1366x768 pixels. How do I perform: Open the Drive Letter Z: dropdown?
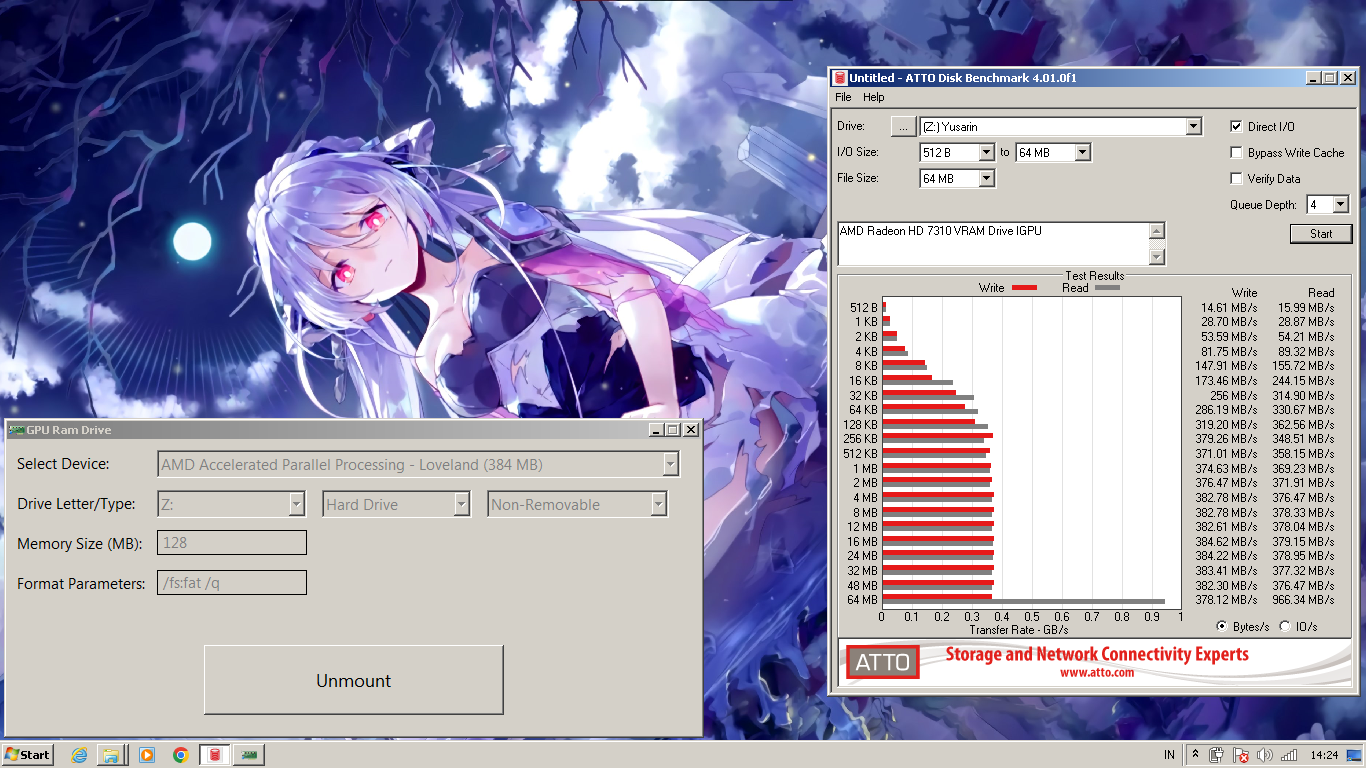click(297, 504)
